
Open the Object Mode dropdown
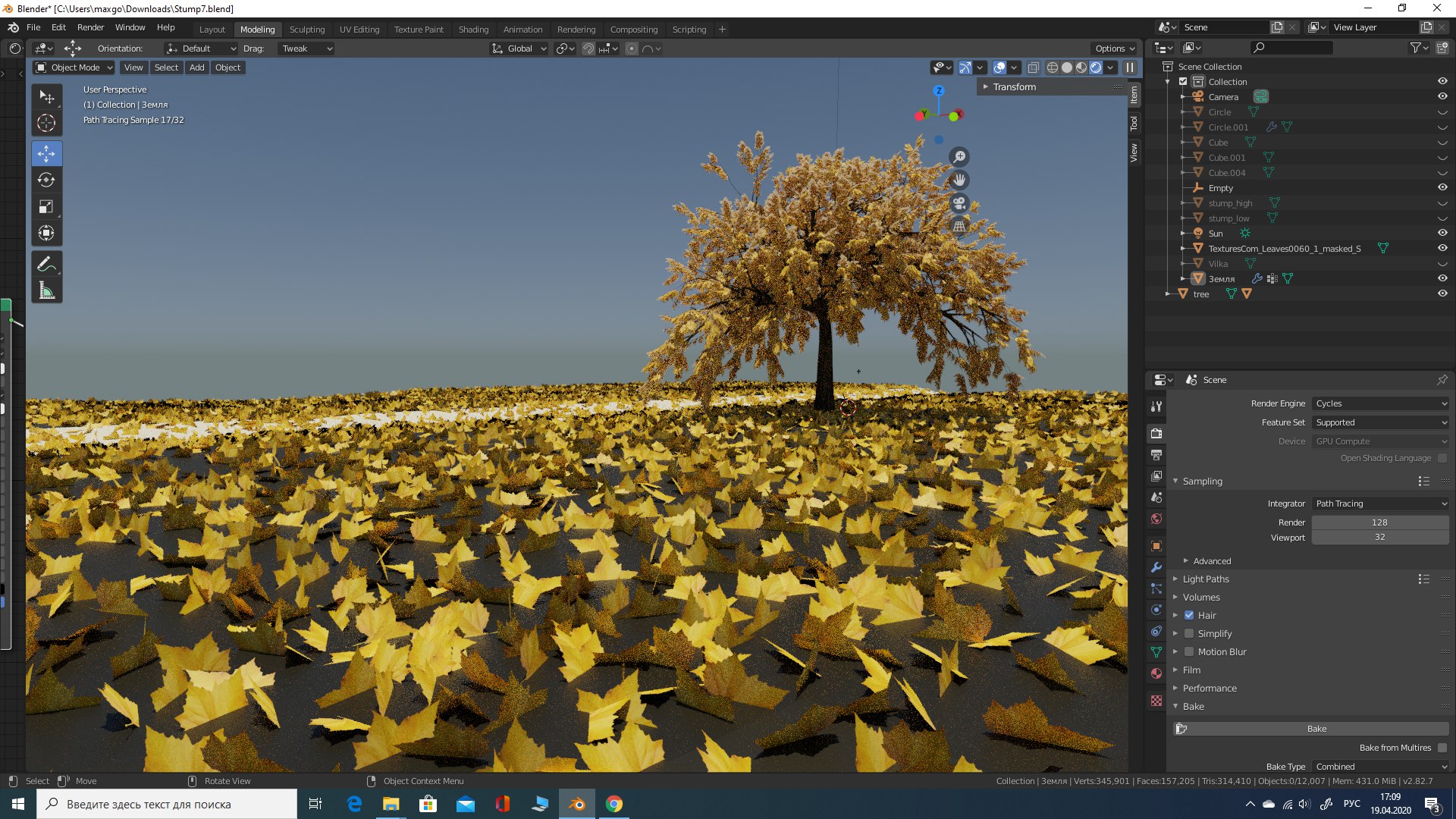tap(74, 67)
